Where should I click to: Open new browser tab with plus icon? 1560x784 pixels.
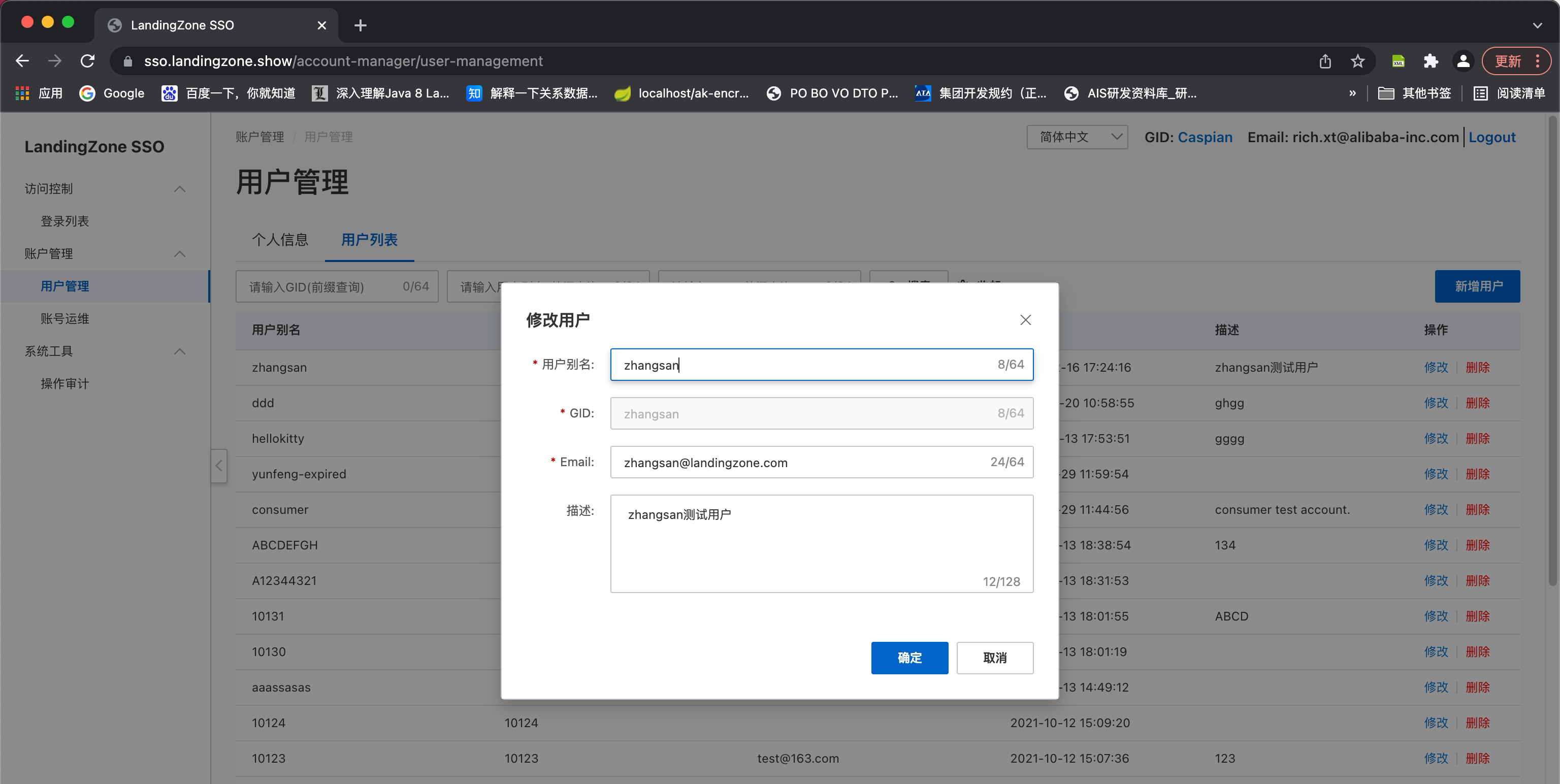tap(361, 25)
